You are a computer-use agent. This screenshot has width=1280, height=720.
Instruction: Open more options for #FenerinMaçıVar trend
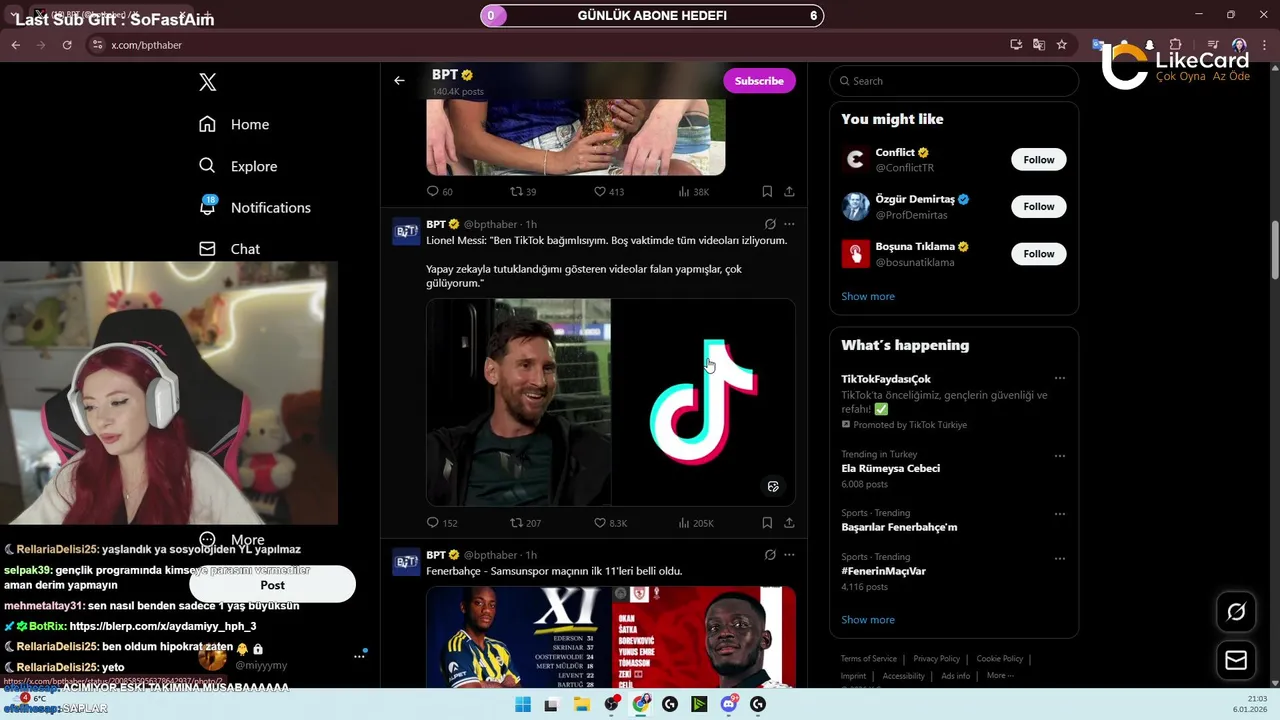[1059, 558]
